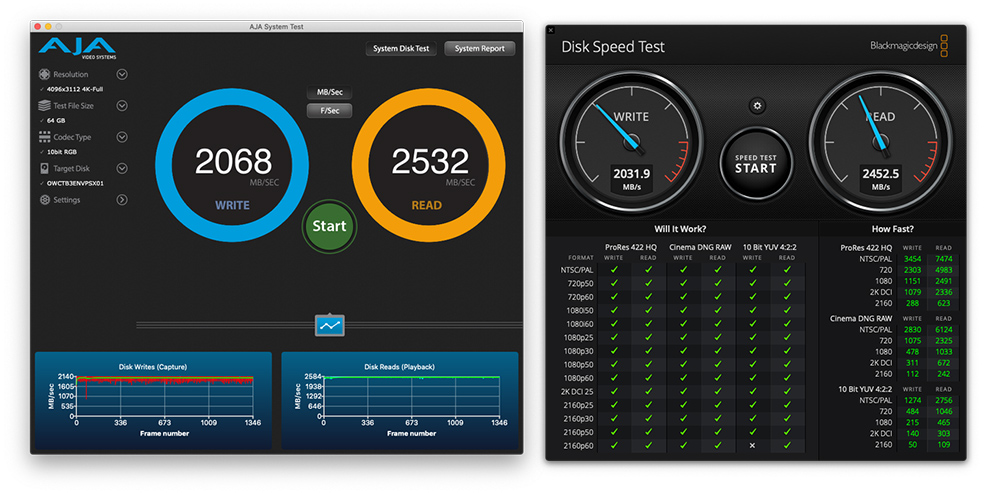The width and height of the screenshot is (1000, 493).
Task: Click the AJA System Test window title
Action: (276, 27)
